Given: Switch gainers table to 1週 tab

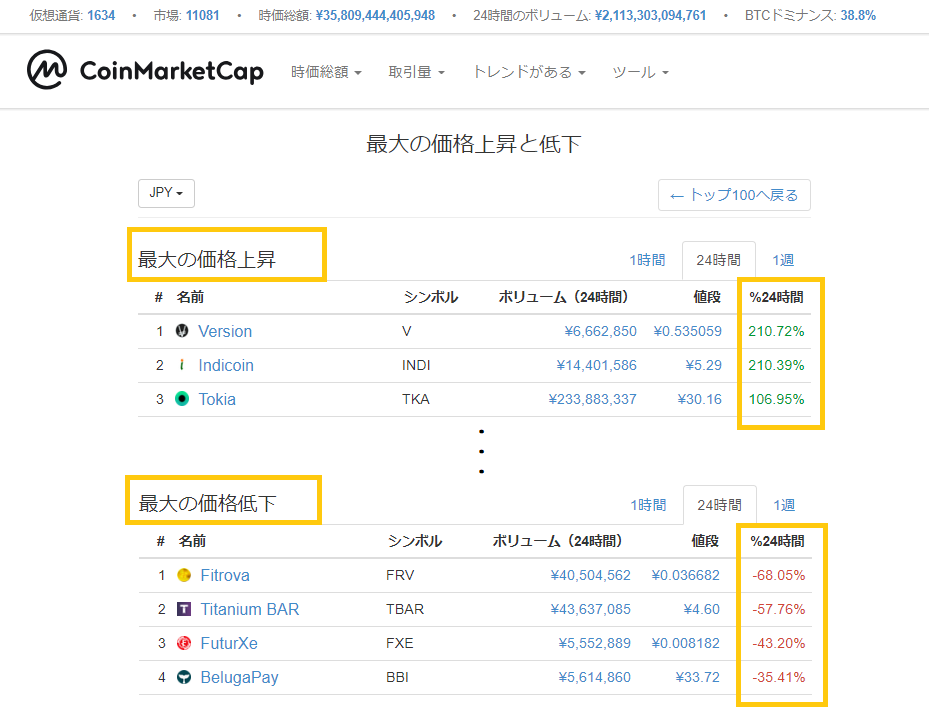Looking at the screenshot, I should (x=783, y=260).
